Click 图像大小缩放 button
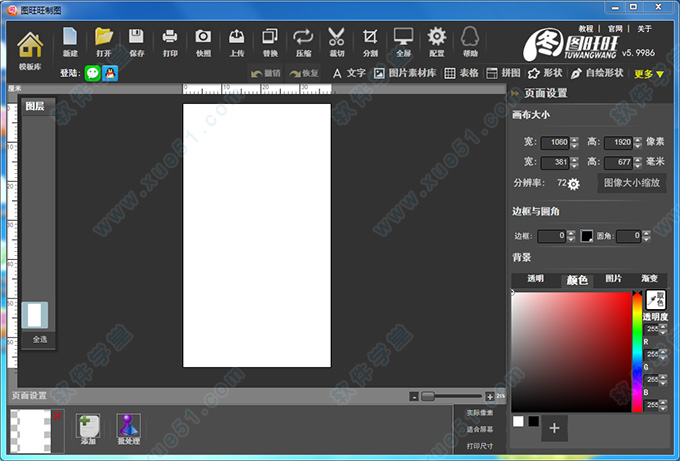The image size is (680, 461). pyautogui.click(x=632, y=184)
